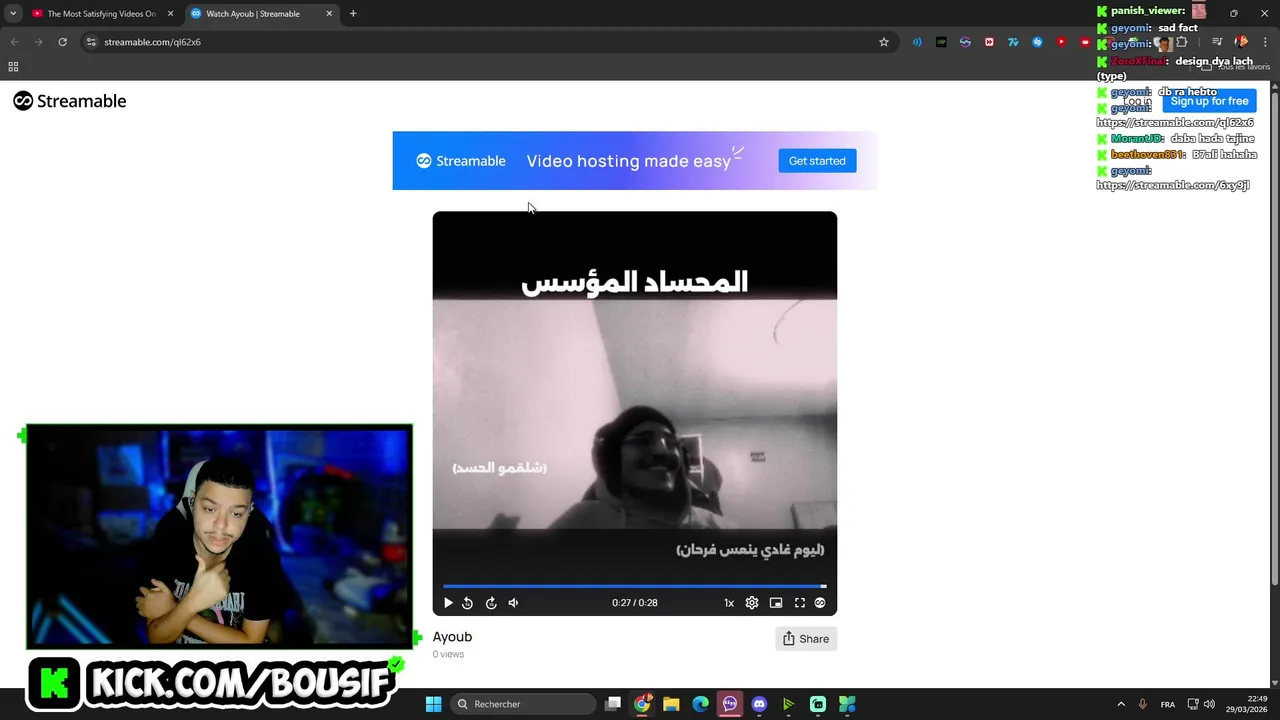Screen dimensions: 1280x720
Task: Skip forward 10 seconds in the video
Action: coord(491,603)
